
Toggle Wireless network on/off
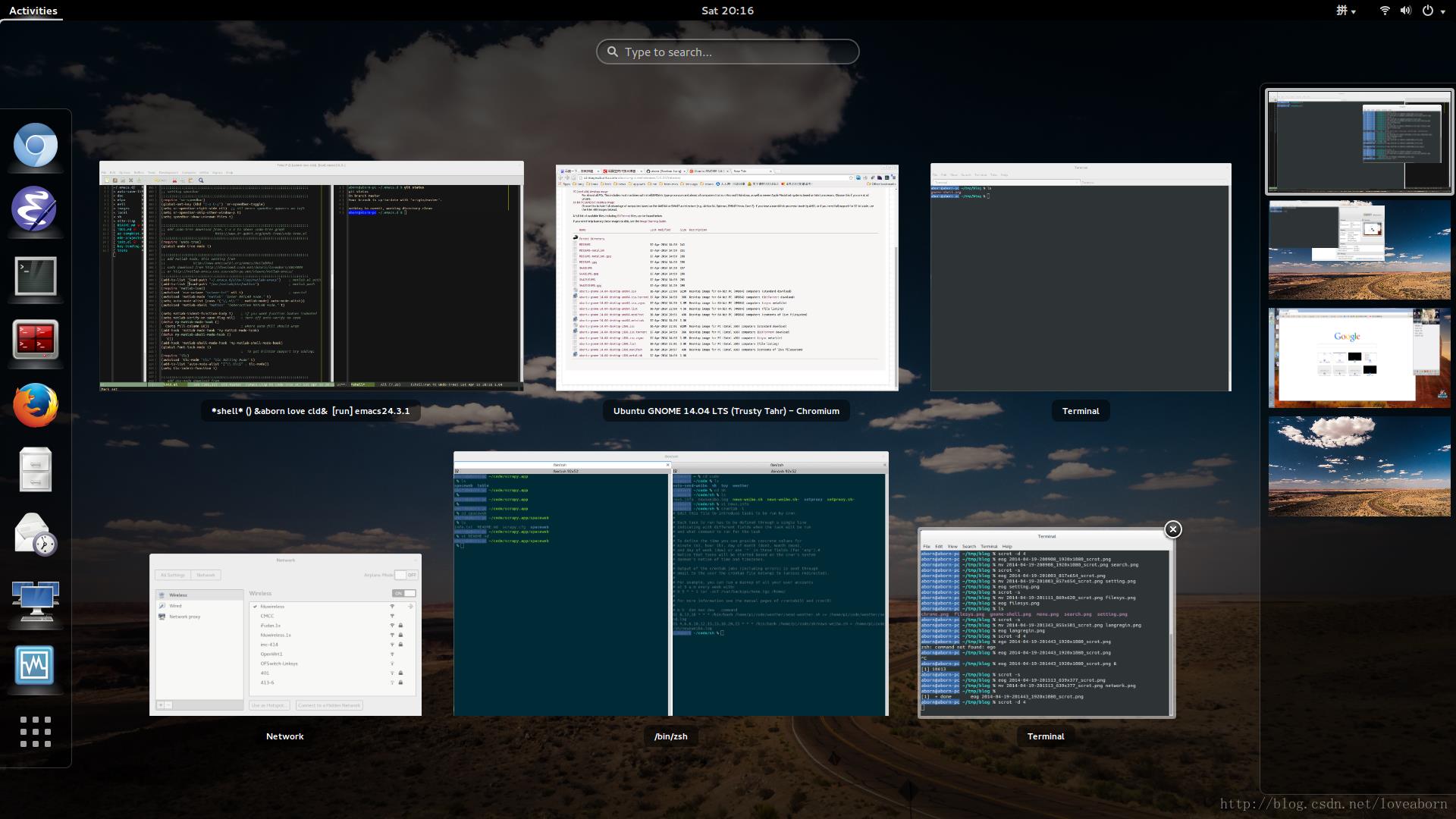tap(403, 593)
